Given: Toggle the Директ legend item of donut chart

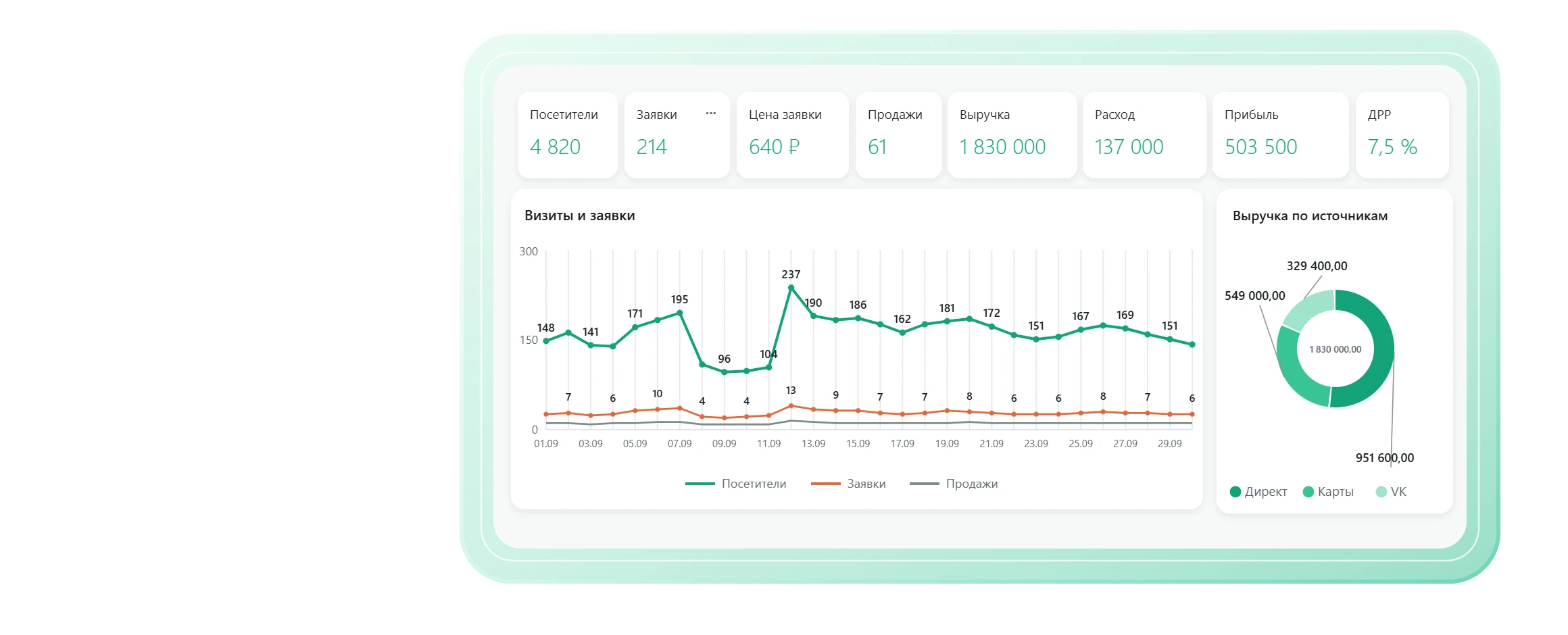Looking at the screenshot, I should tap(1258, 492).
